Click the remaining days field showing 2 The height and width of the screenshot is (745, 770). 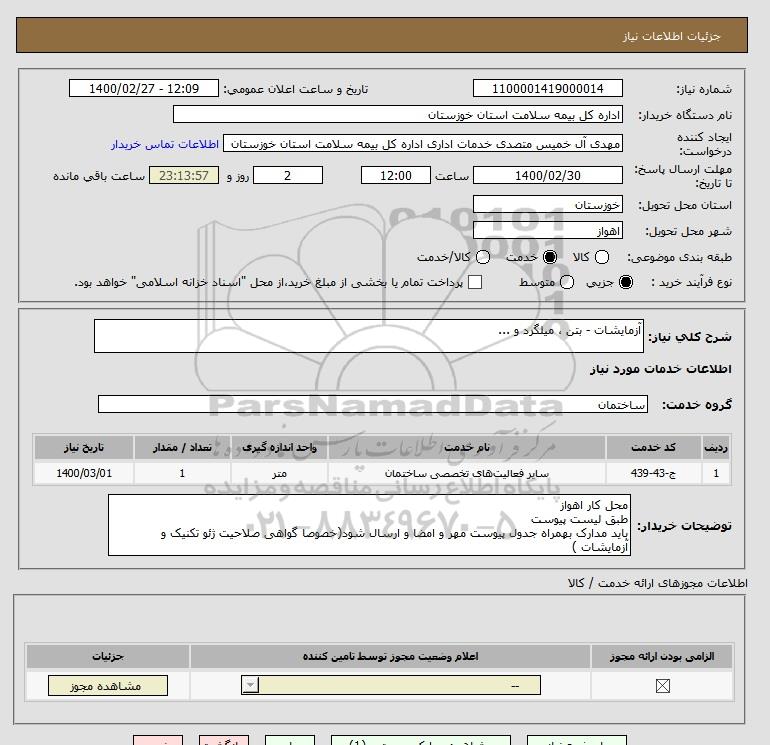tap(288, 175)
